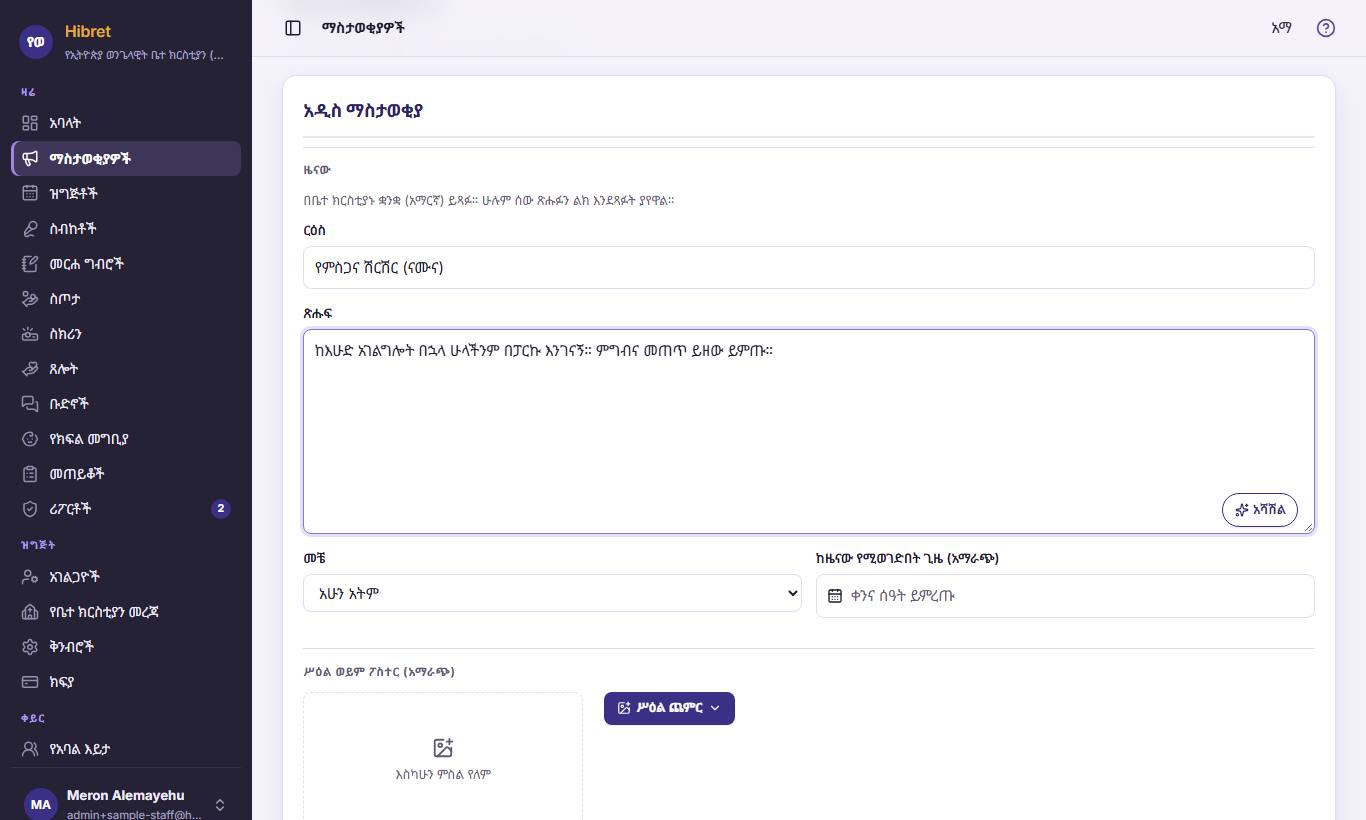The image size is (1366, 820).
Task: Click the አባላት grid icon
Action: 30,123
